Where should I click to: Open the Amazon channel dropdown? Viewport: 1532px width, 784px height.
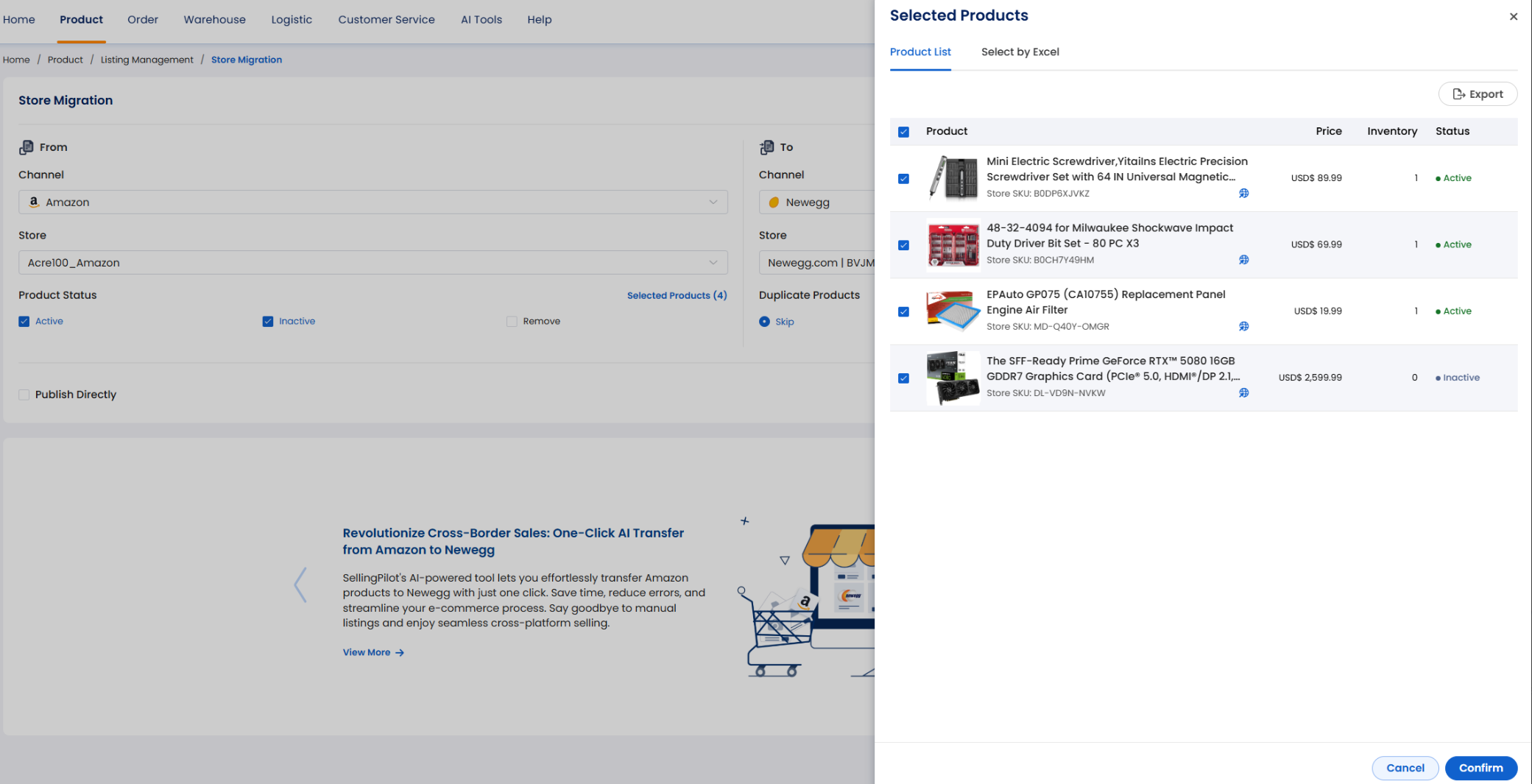click(373, 202)
